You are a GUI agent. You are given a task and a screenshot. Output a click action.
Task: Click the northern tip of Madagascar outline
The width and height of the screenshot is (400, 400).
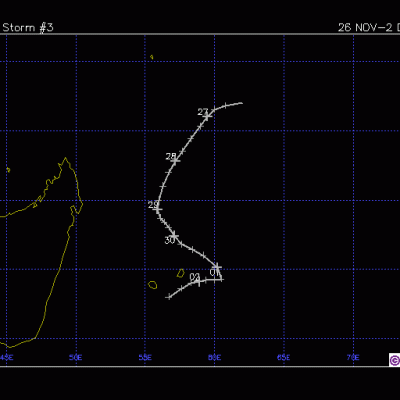point(66,159)
